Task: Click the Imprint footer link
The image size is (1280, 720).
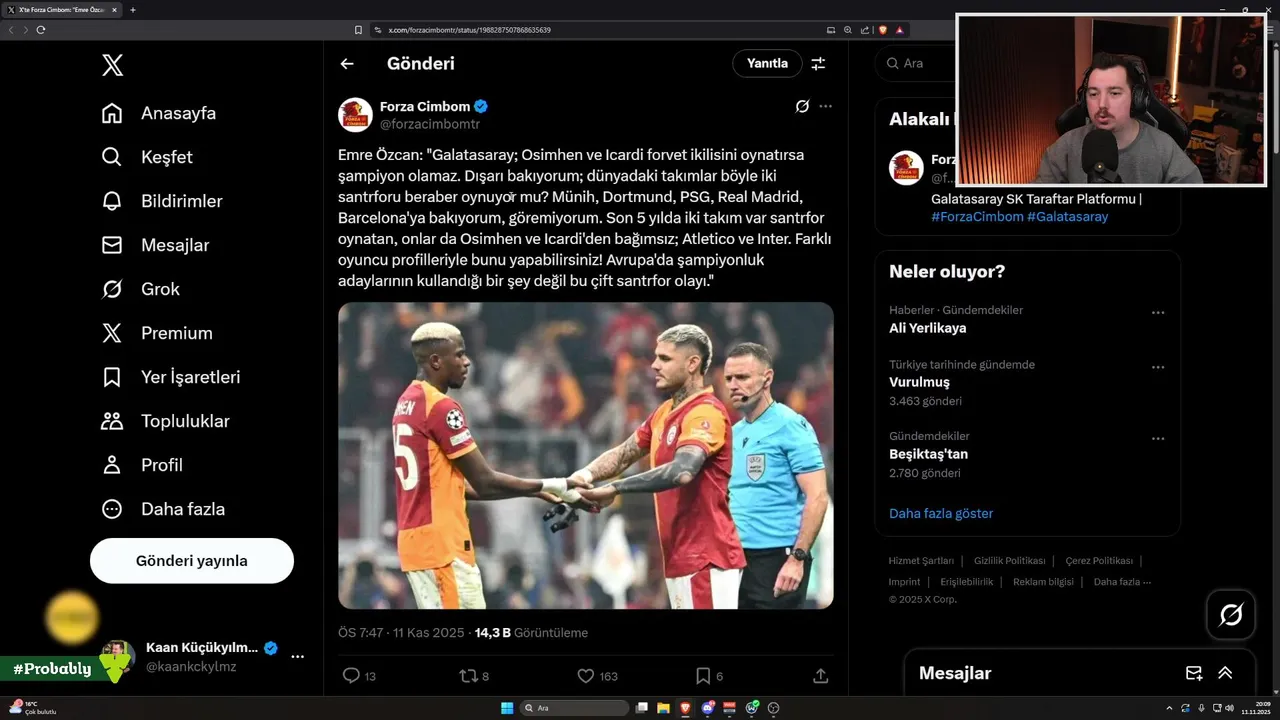Action: pos(904,582)
